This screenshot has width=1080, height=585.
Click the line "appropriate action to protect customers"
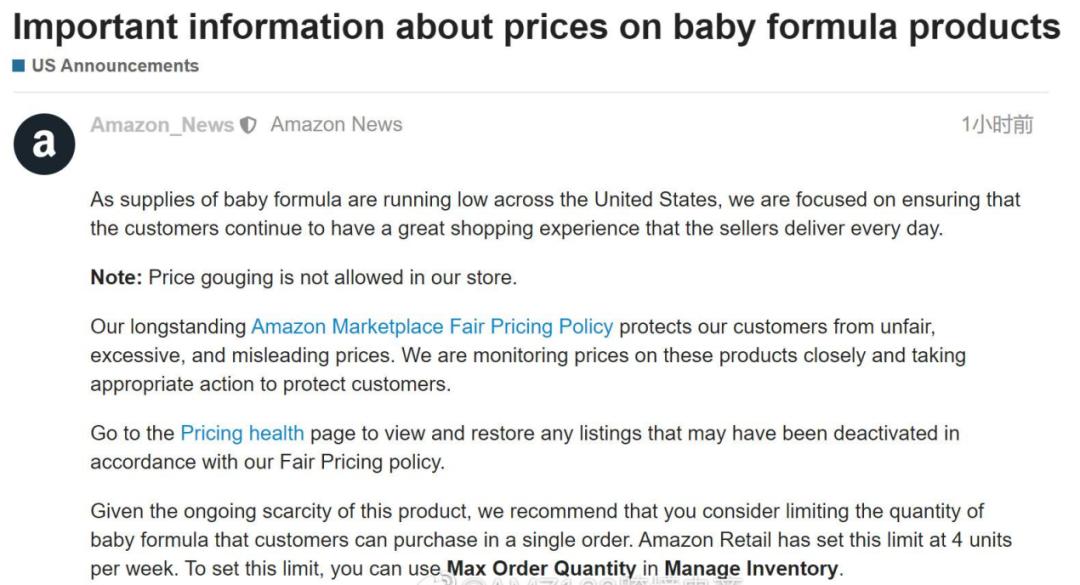pyautogui.click(x=270, y=384)
